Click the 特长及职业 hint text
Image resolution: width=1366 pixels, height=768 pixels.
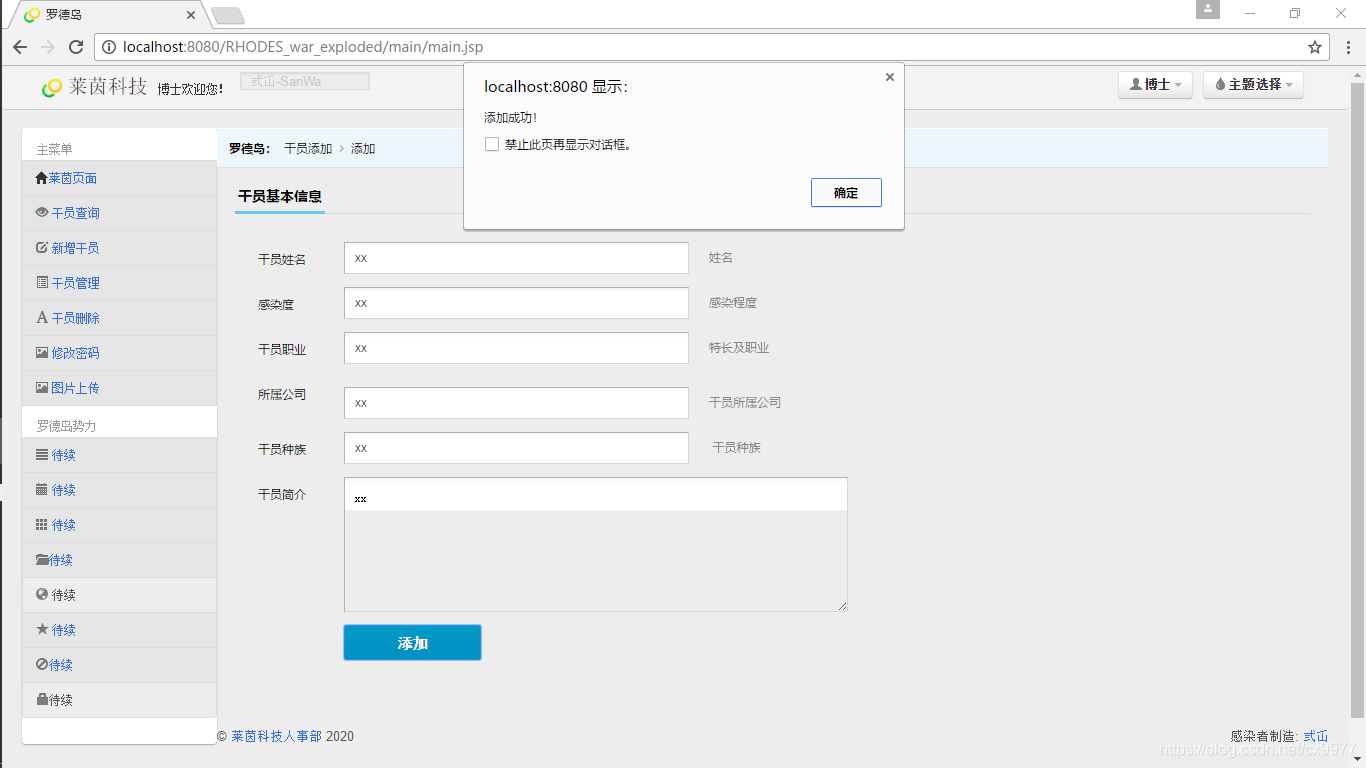point(739,348)
